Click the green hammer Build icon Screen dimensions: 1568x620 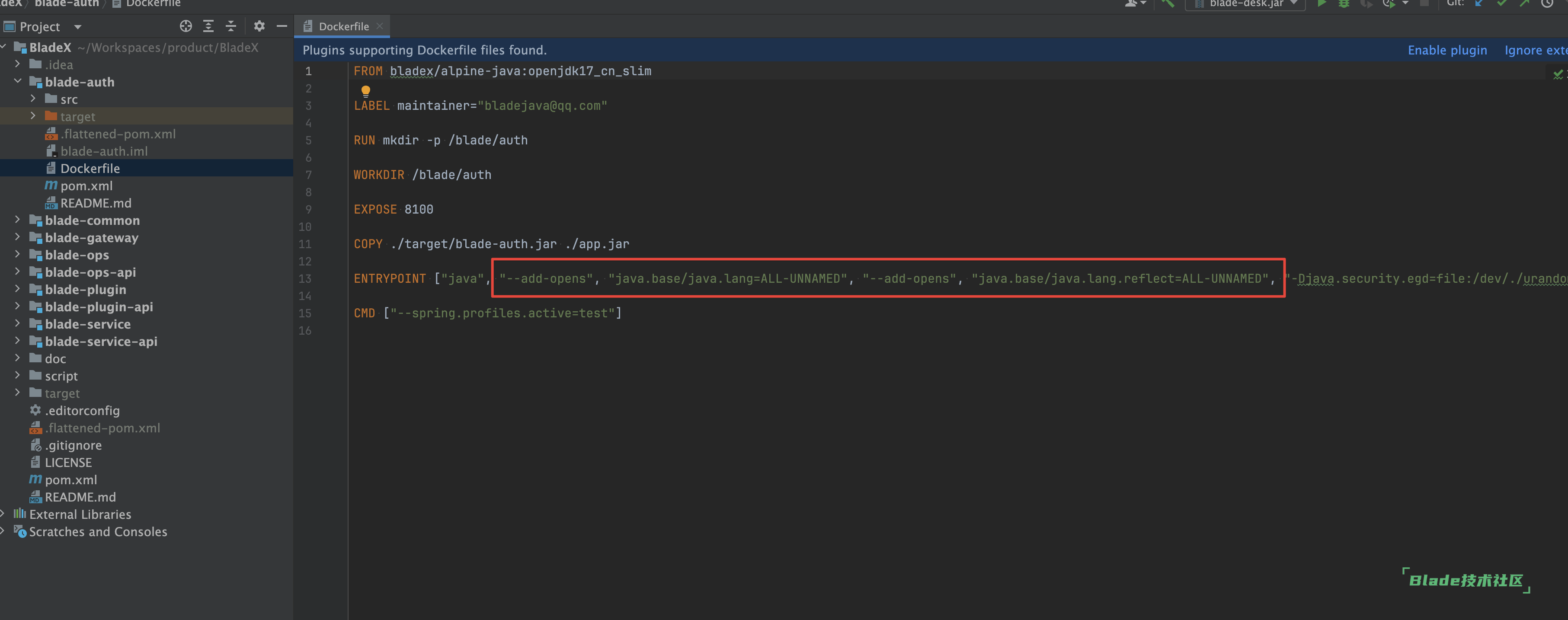(x=1168, y=3)
